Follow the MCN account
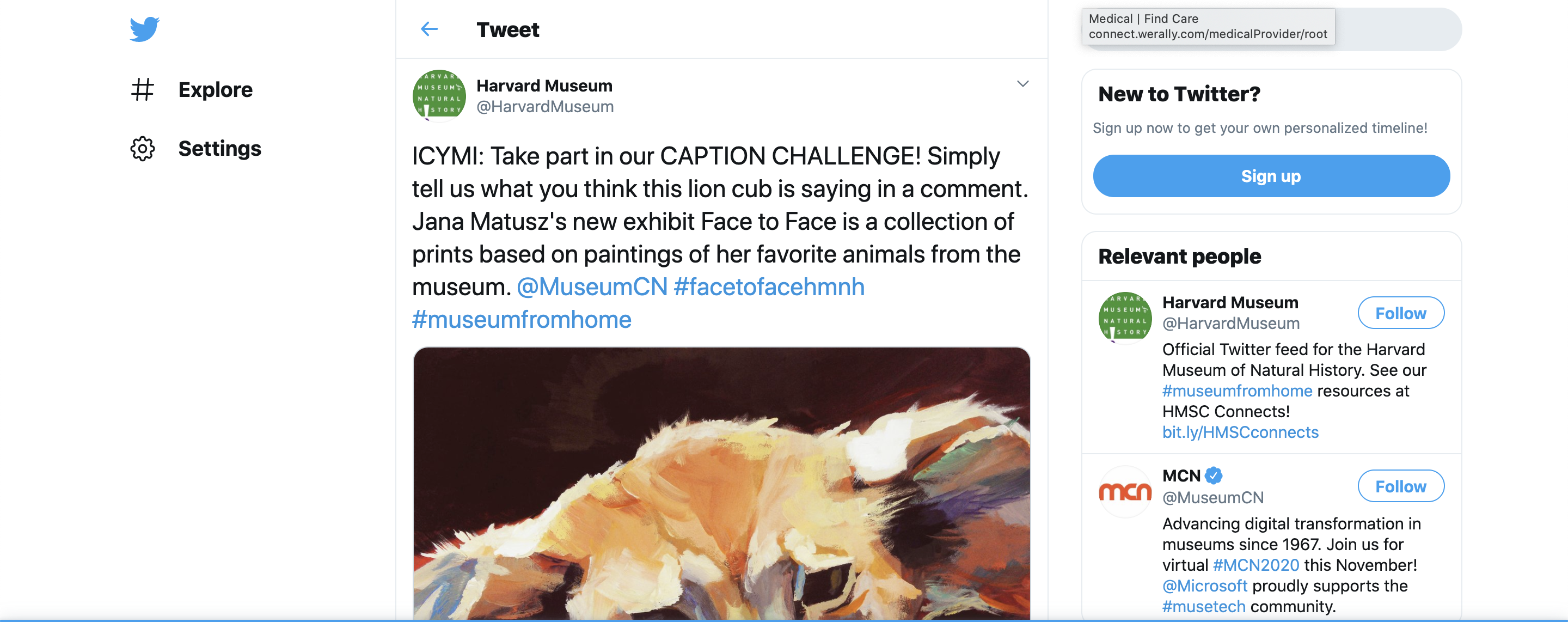This screenshot has width=1568, height=622. tap(1400, 486)
